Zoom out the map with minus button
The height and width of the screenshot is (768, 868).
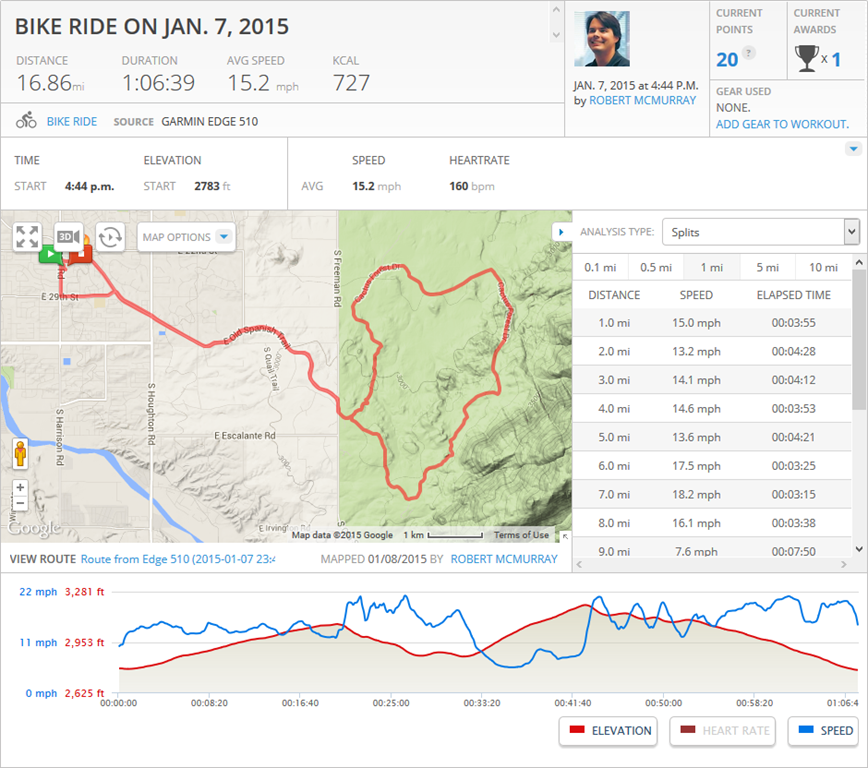(20, 504)
